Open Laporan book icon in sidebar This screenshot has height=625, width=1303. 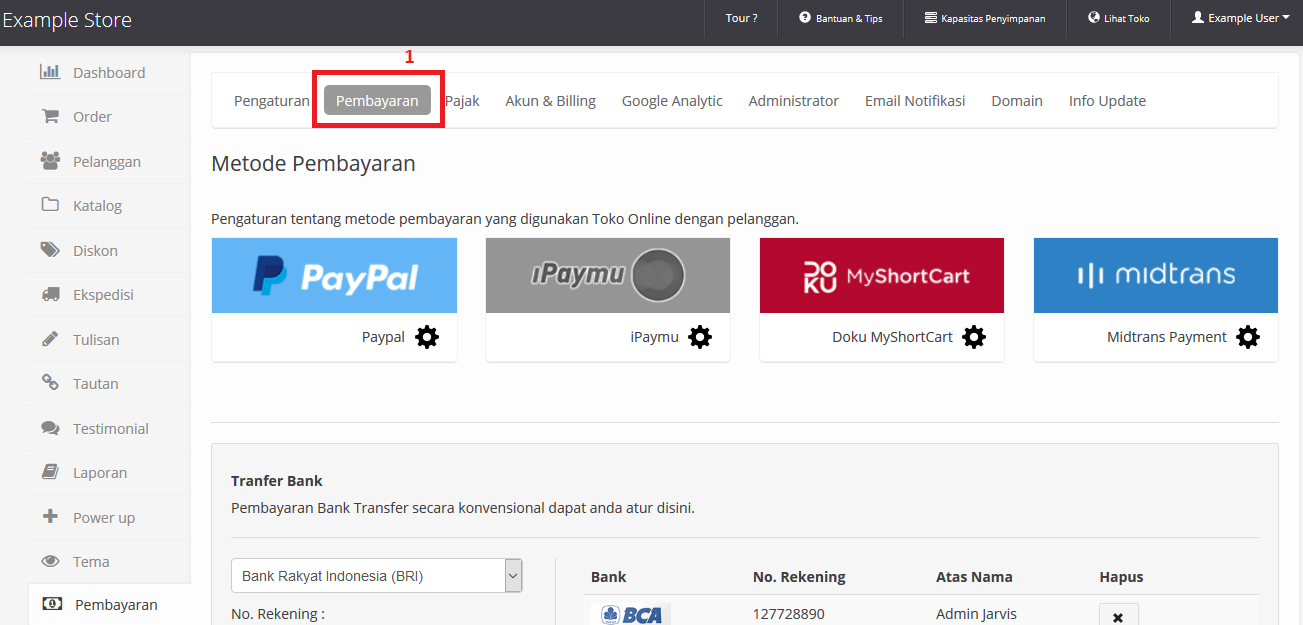[x=50, y=472]
